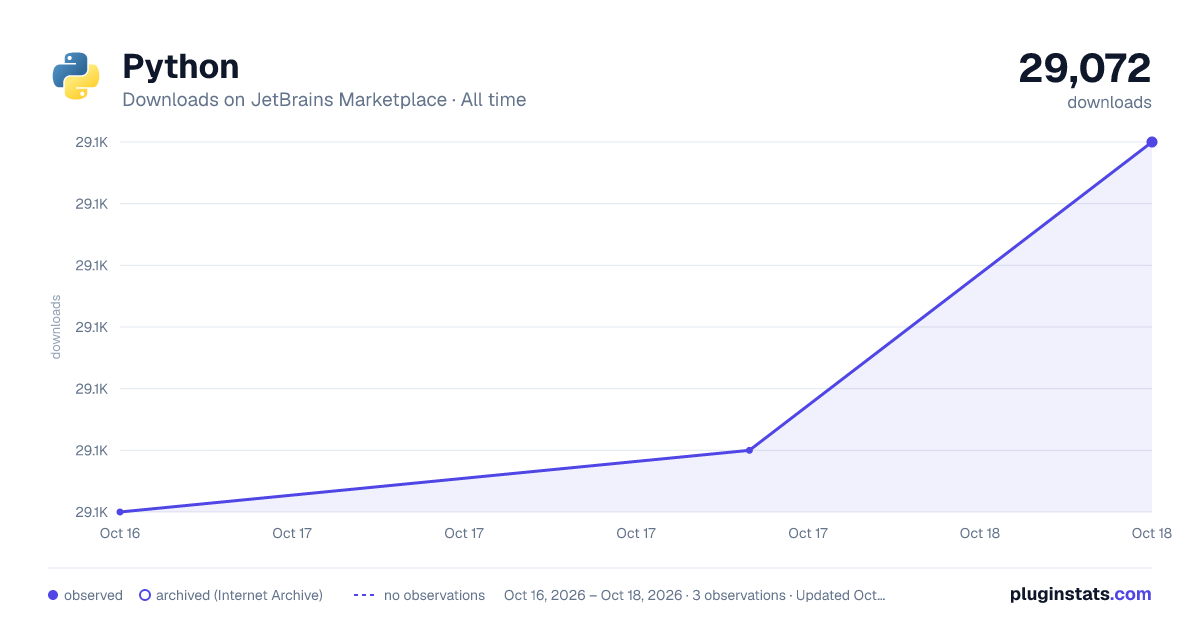Click the 'downloads' y-axis title
Screen dimensions: 1200x630
(56, 327)
